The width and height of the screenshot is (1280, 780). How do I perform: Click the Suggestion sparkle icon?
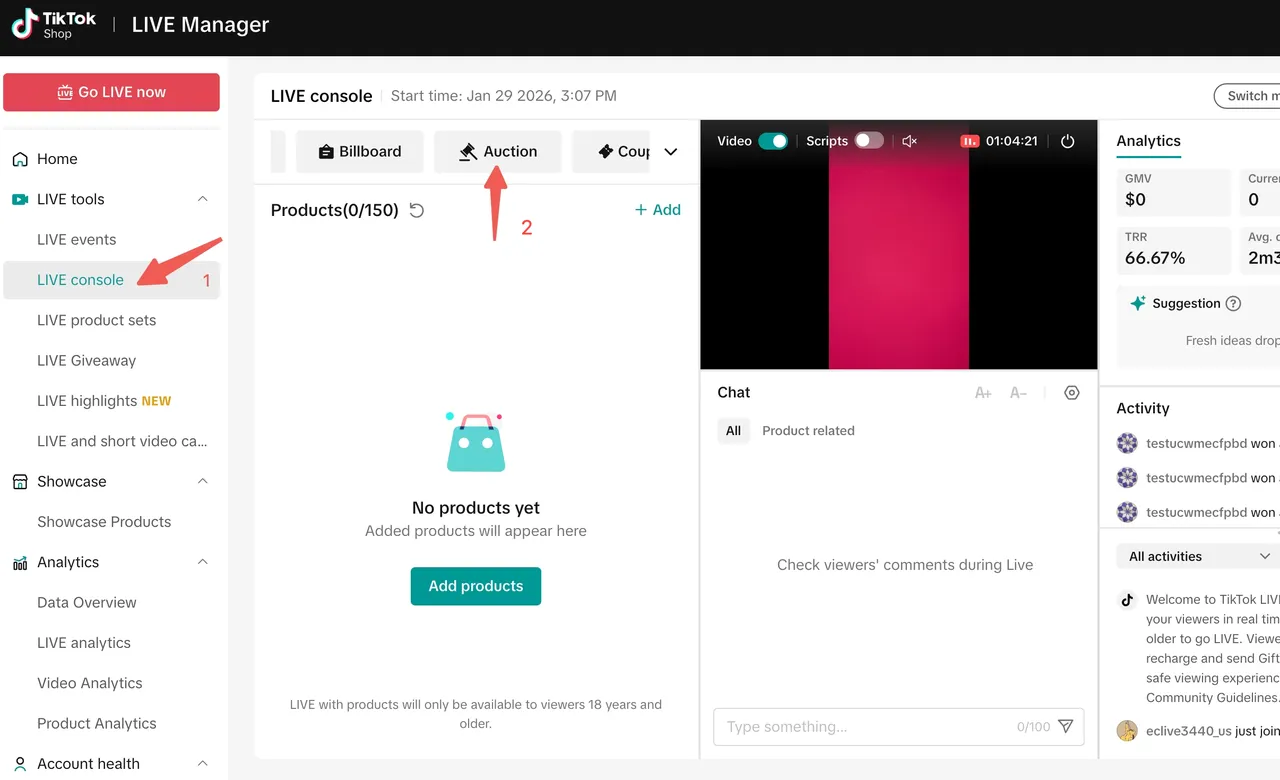pyautogui.click(x=1137, y=304)
